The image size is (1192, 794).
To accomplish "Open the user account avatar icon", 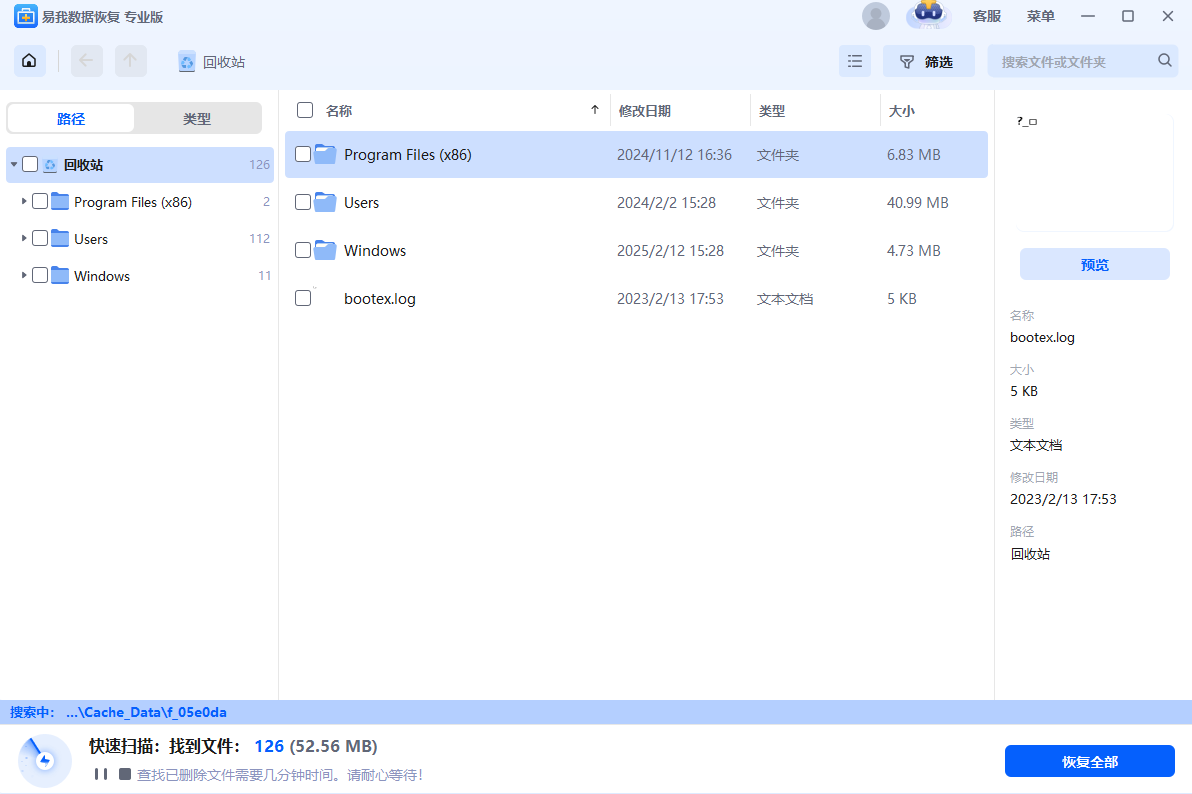I will 875,16.
